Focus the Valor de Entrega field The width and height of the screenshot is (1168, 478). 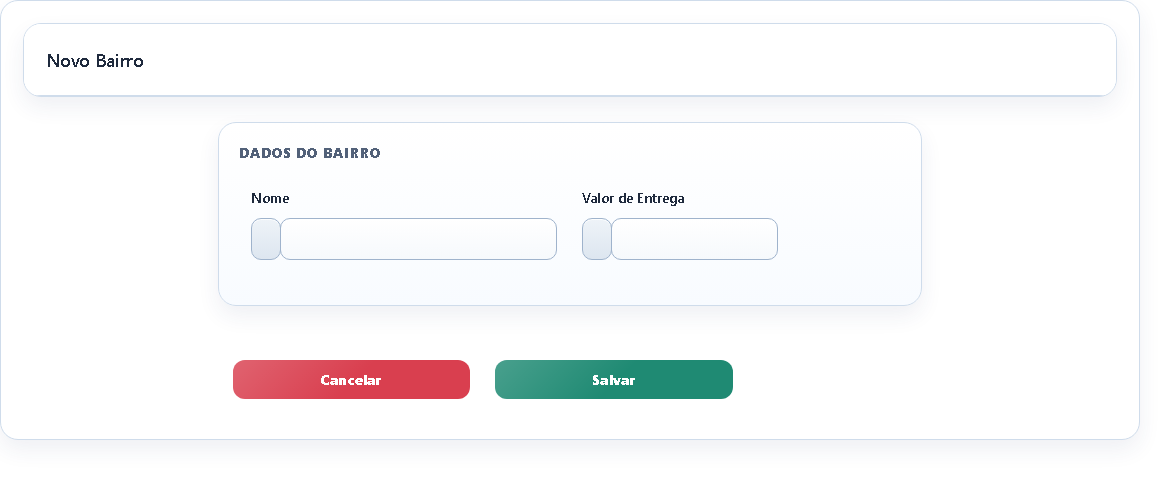(694, 239)
